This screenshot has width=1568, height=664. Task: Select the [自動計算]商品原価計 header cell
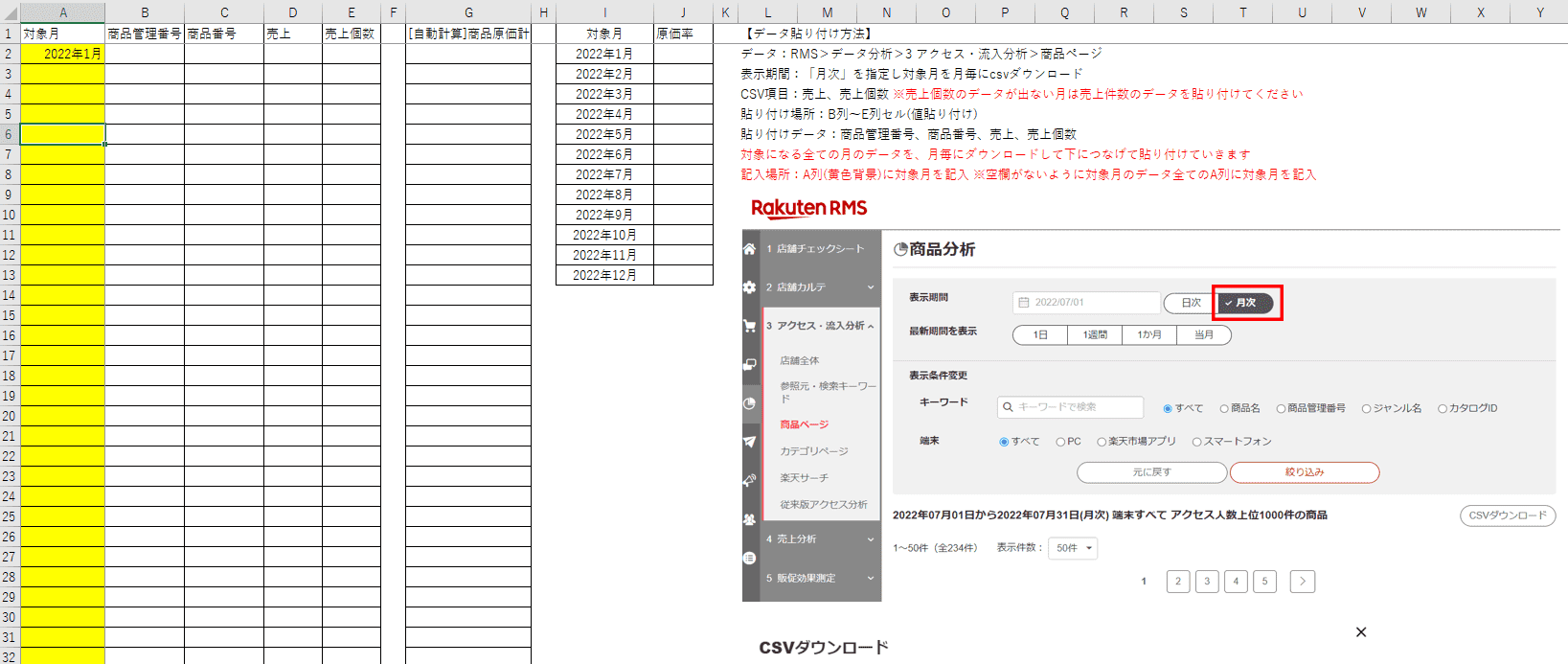click(468, 34)
